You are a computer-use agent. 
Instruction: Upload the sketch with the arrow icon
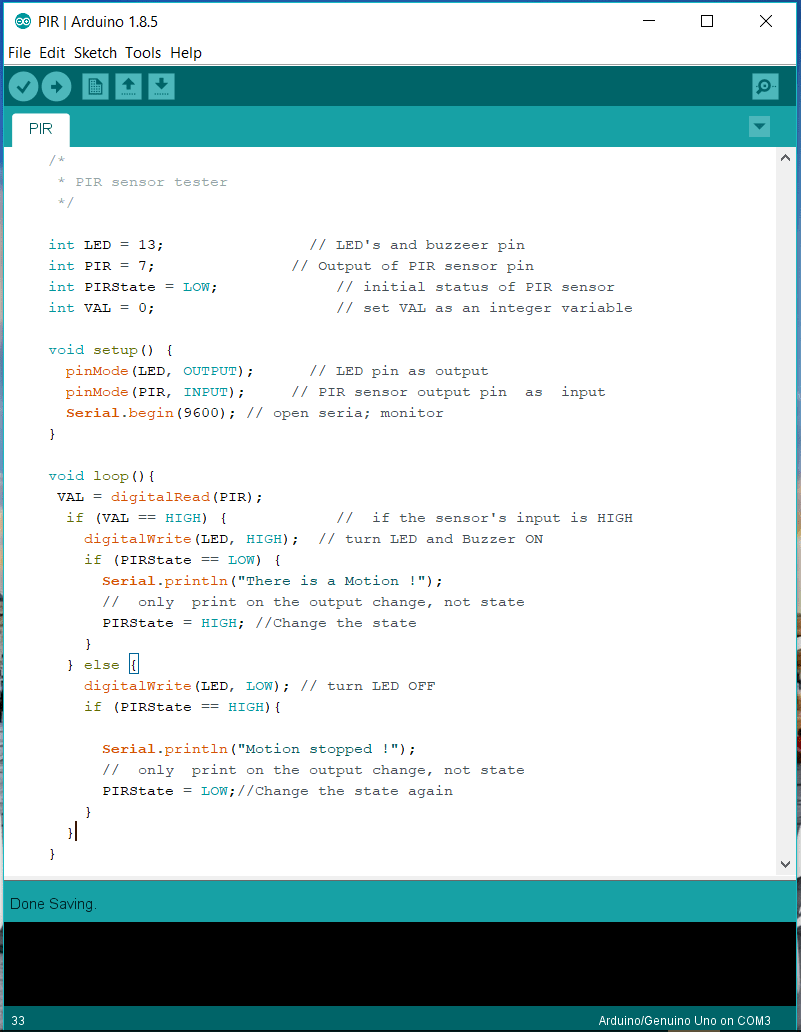(x=56, y=87)
